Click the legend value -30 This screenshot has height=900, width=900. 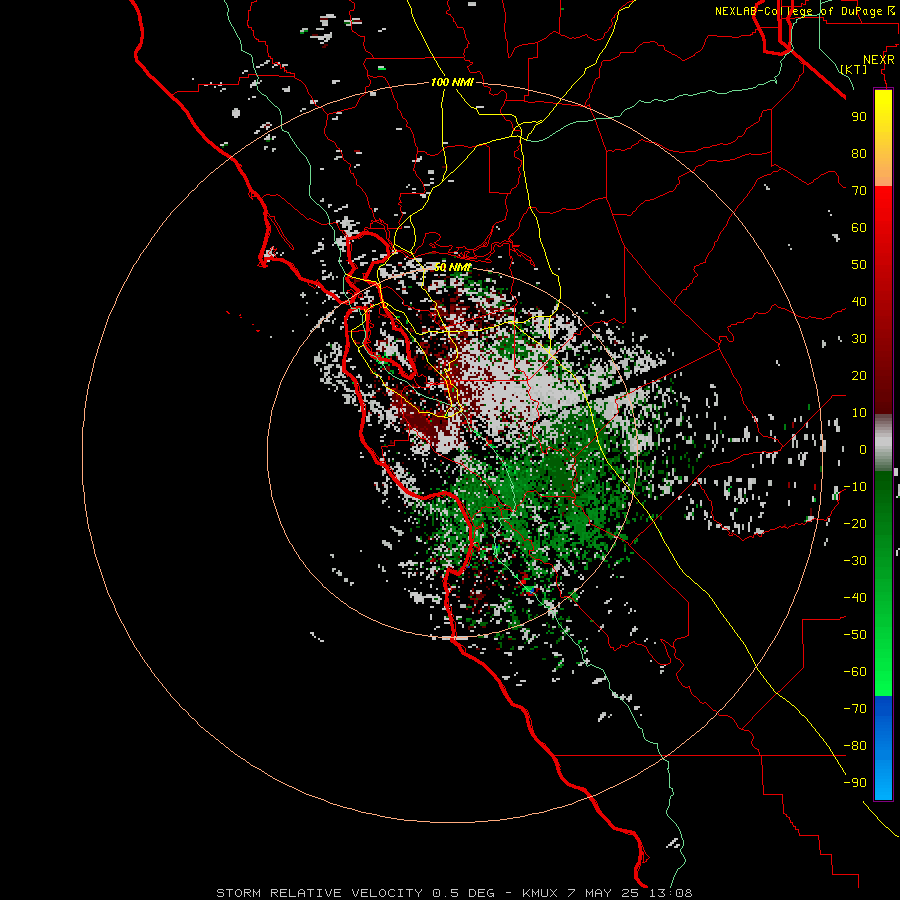pos(855,561)
